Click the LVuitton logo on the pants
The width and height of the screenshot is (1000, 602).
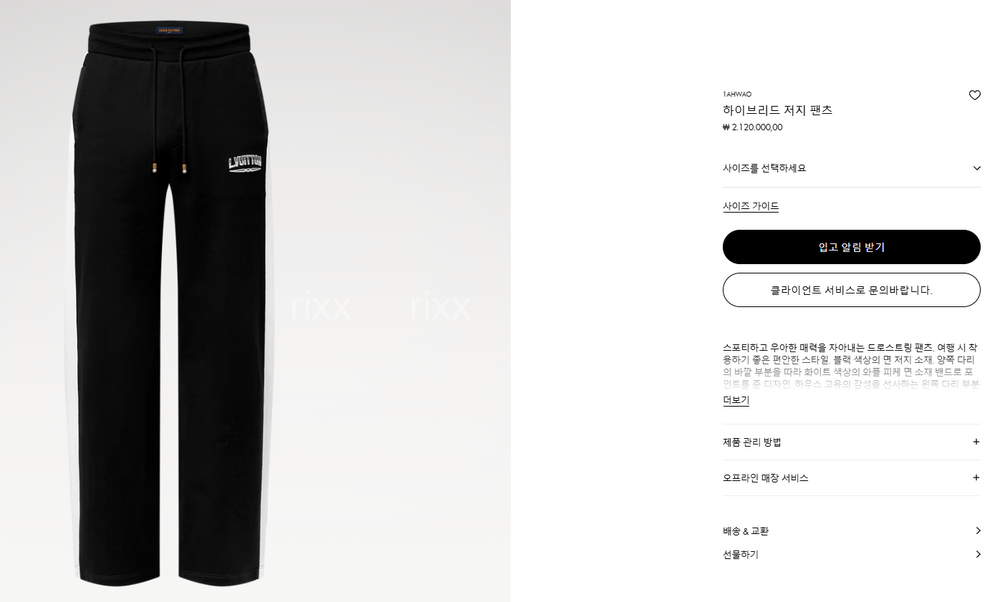(x=245, y=164)
